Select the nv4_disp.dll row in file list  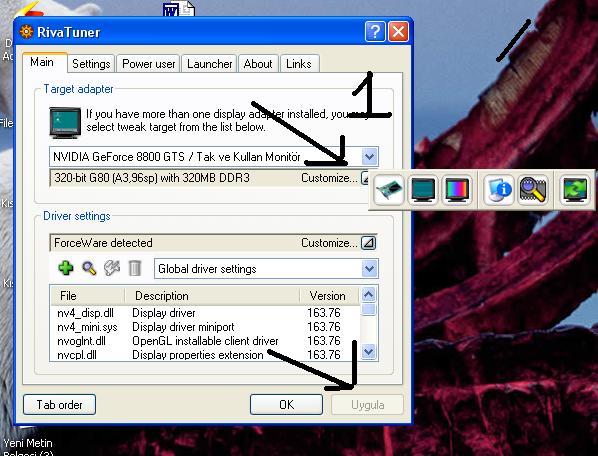(x=205, y=313)
